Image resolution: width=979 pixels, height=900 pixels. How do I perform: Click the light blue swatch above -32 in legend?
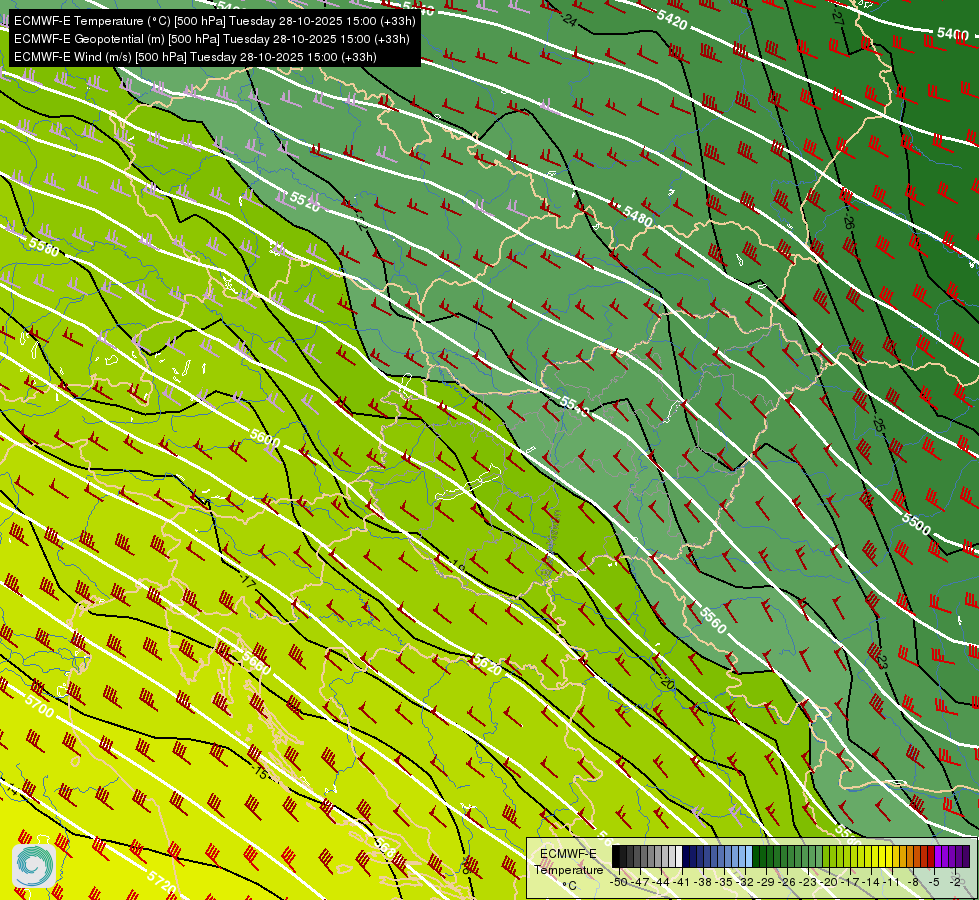(x=748, y=856)
